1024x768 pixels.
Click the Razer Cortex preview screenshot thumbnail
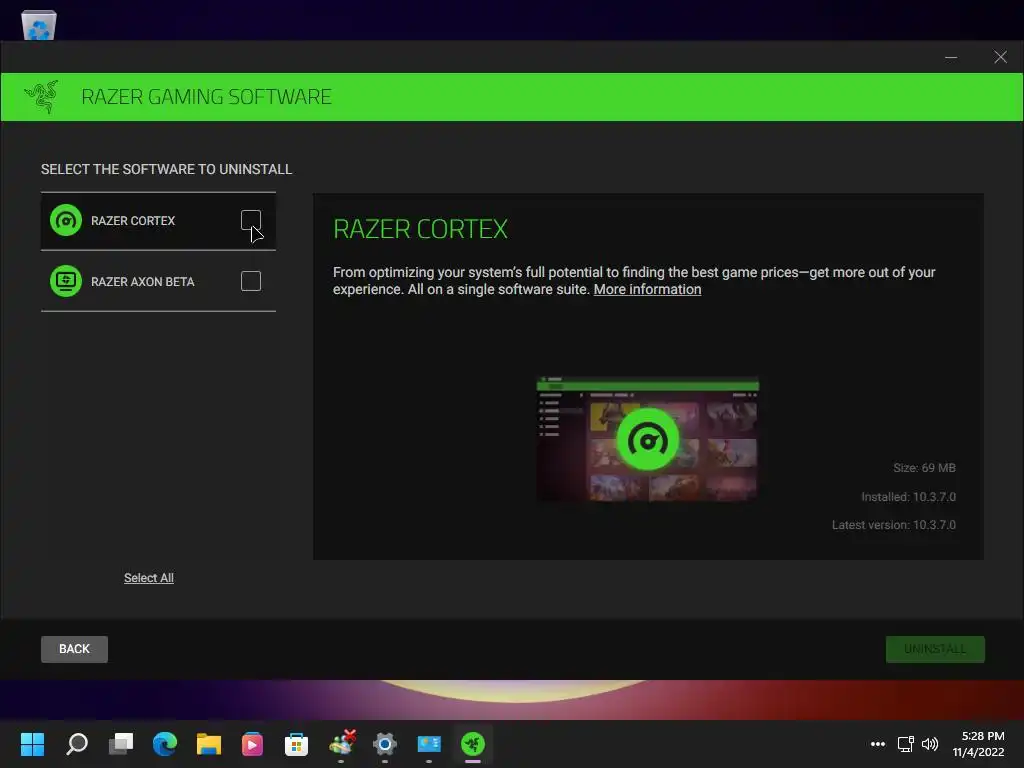pos(647,439)
